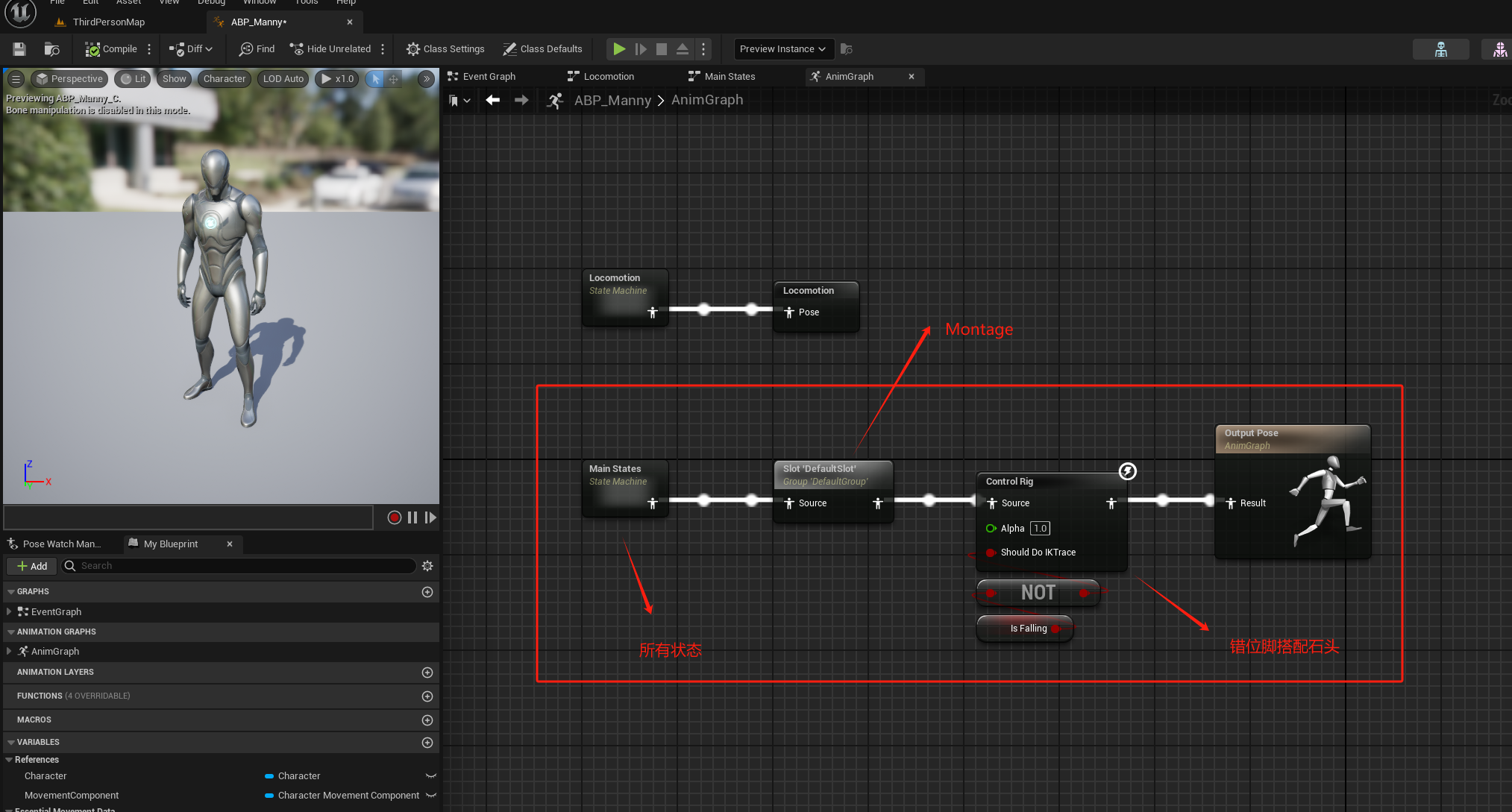Image resolution: width=1512 pixels, height=812 pixels.
Task: Open the Preview Instance dropdown
Action: pyautogui.click(x=782, y=49)
